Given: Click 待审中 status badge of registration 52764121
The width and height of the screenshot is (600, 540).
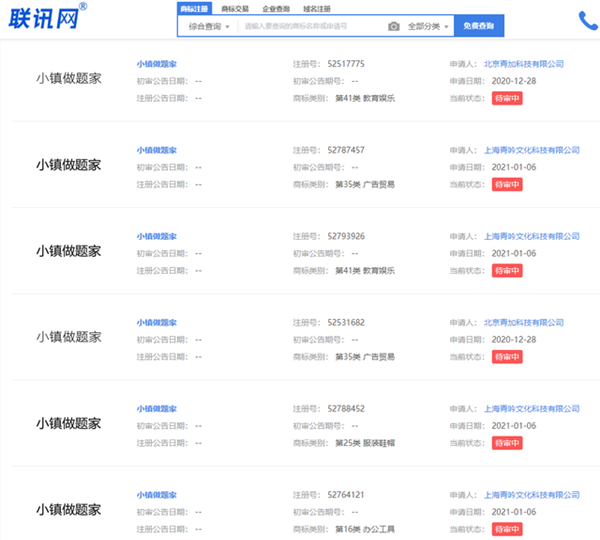Looking at the screenshot, I should pos(507,529).
